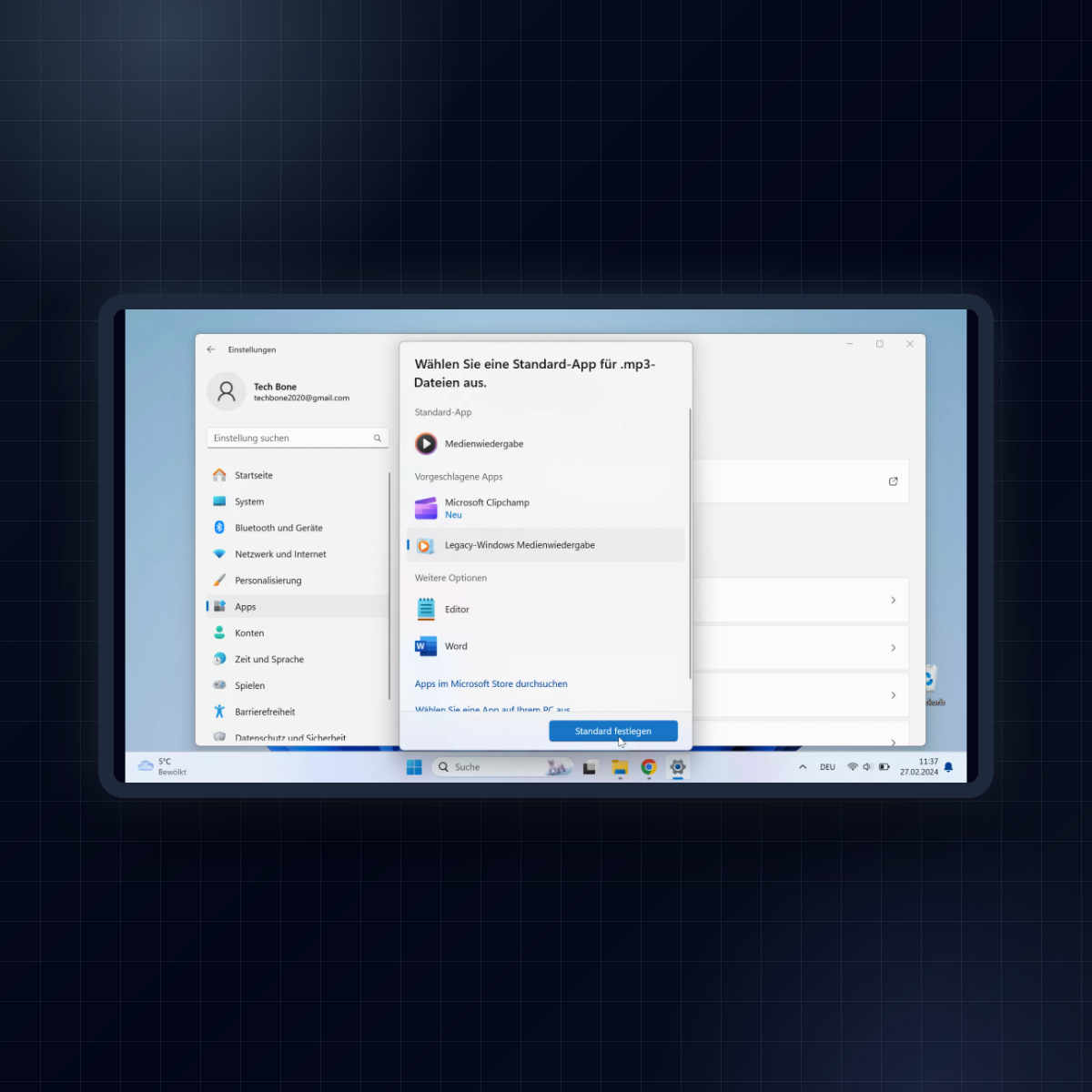Open the weather widget showing 5°C
Screen dimensions: 1092x1092
click(x=163, y=766)
